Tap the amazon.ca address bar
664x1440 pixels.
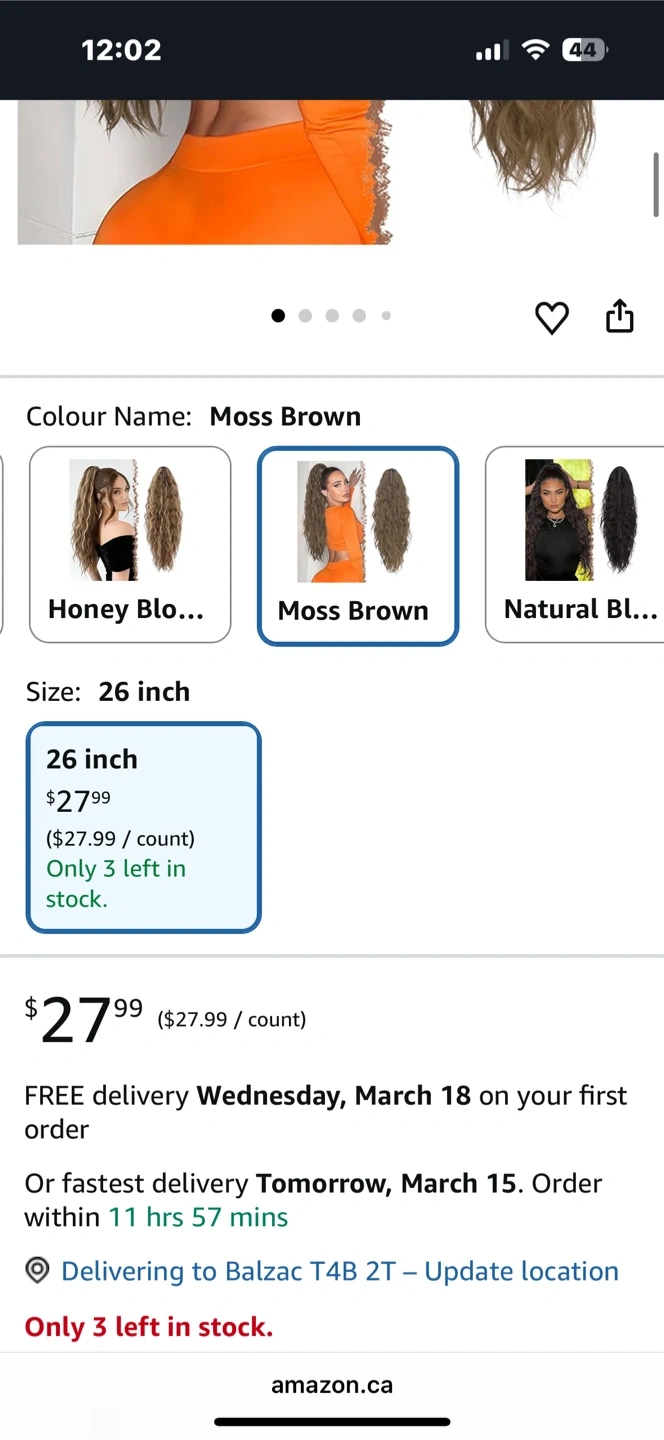point(332,1385)
